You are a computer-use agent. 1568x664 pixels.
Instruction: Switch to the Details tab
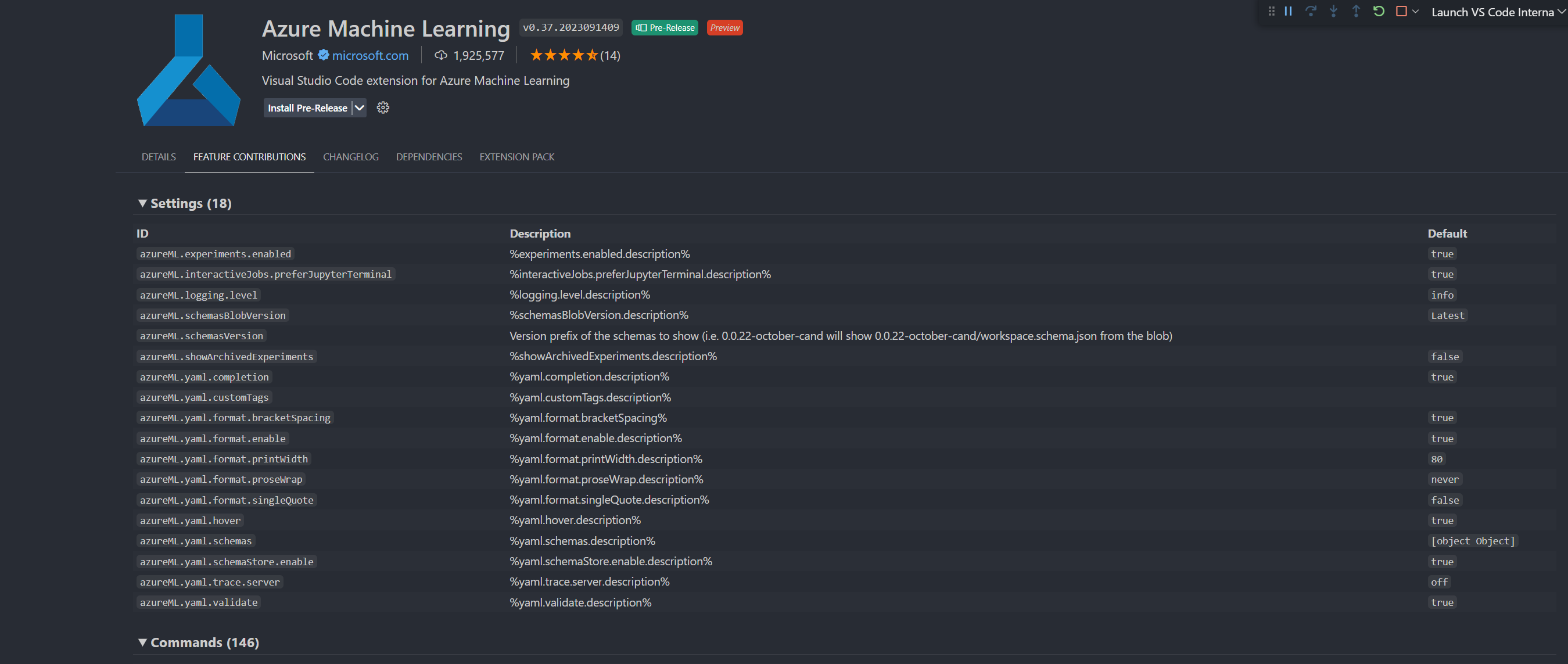[158, 157]
